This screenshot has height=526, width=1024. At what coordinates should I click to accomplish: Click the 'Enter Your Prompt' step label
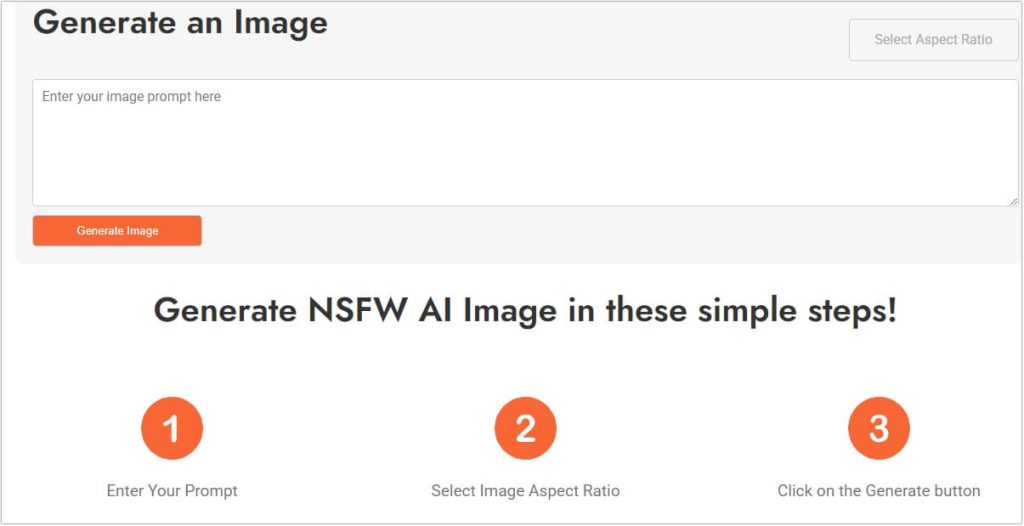click(x=172, y=491)
